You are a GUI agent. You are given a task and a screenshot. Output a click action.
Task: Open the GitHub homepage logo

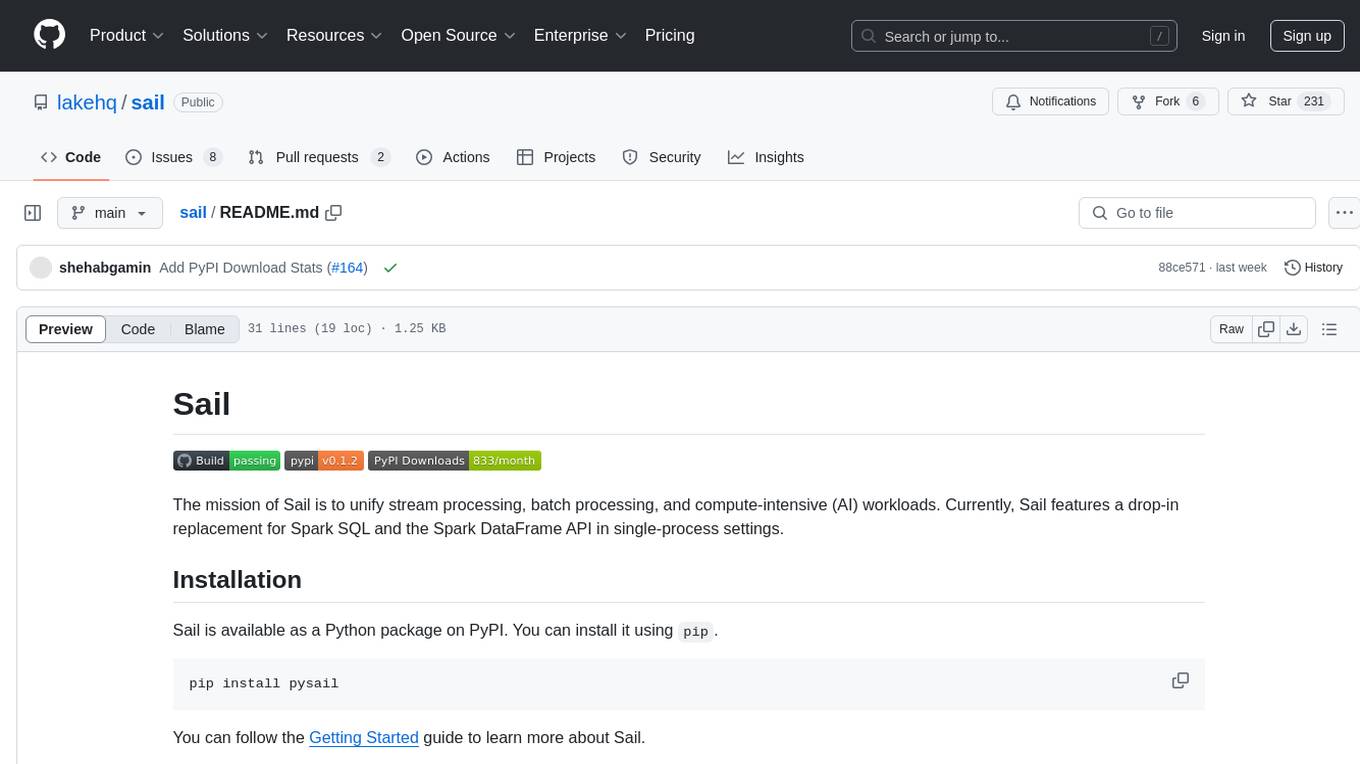tap(49, 35)
